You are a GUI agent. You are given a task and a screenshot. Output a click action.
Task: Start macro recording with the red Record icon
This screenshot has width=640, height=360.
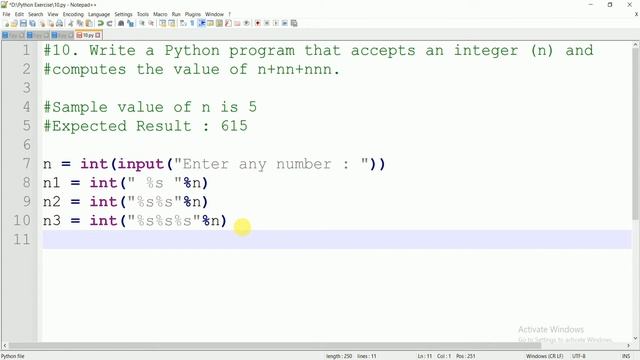(x=258, y=23)
